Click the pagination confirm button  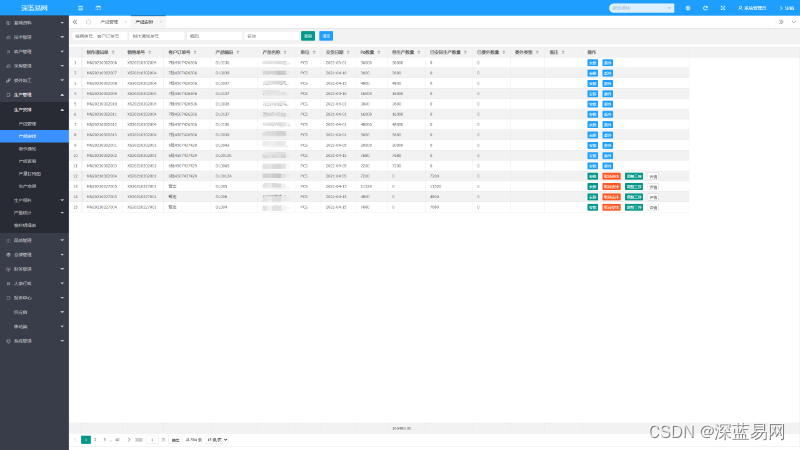[x=176, y=440]
